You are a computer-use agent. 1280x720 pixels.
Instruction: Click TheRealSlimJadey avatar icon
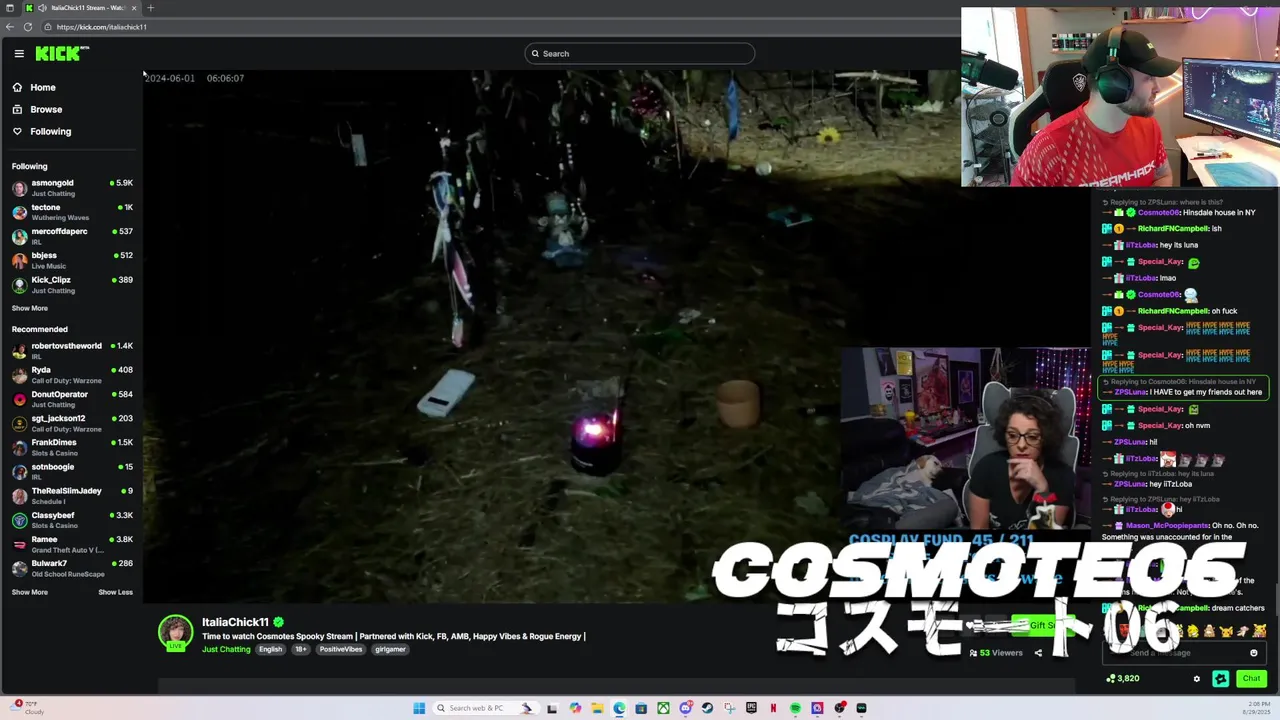click(x=20, y=496)
